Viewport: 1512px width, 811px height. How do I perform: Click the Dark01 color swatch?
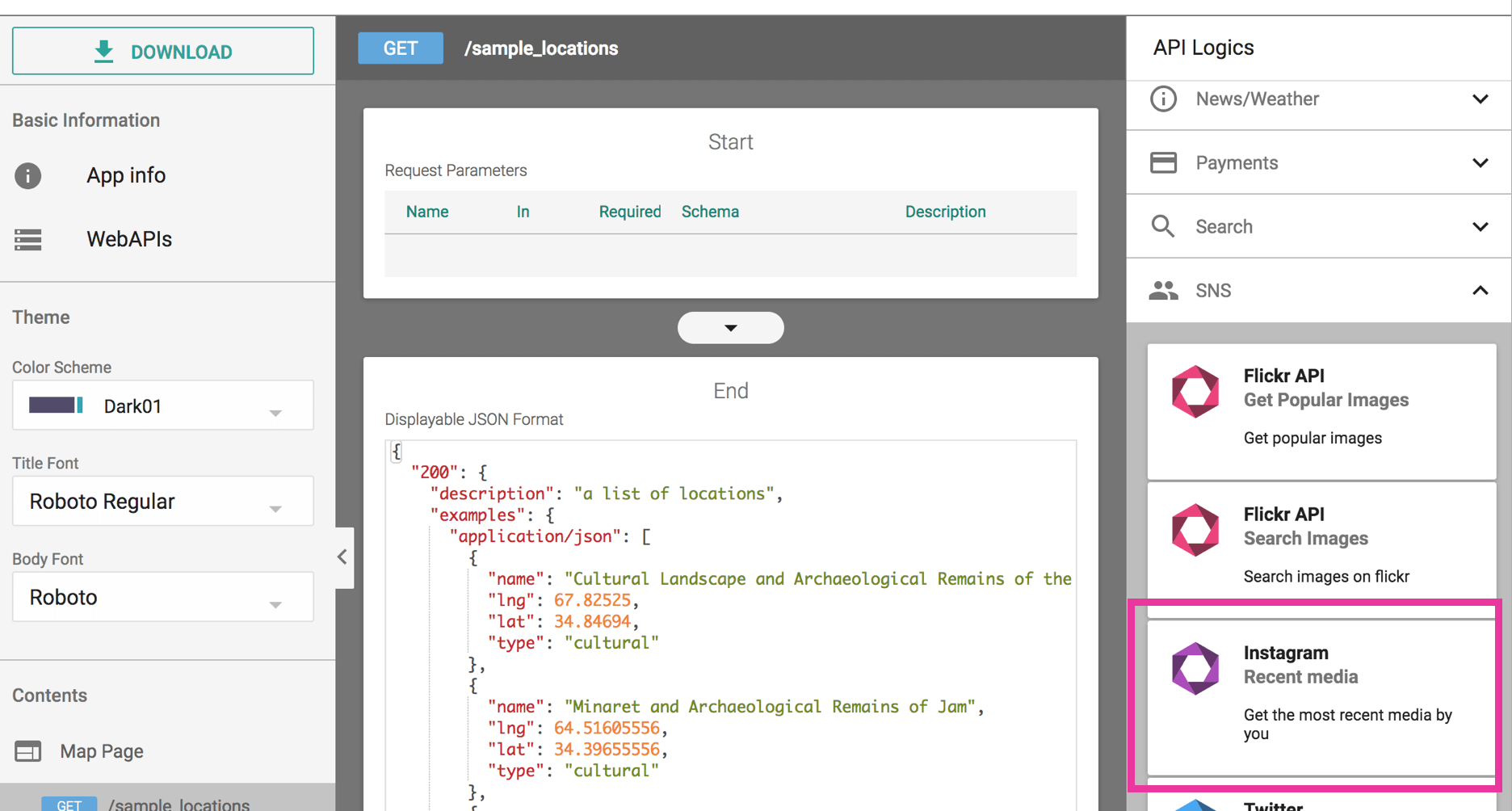[x=56, y=405]
